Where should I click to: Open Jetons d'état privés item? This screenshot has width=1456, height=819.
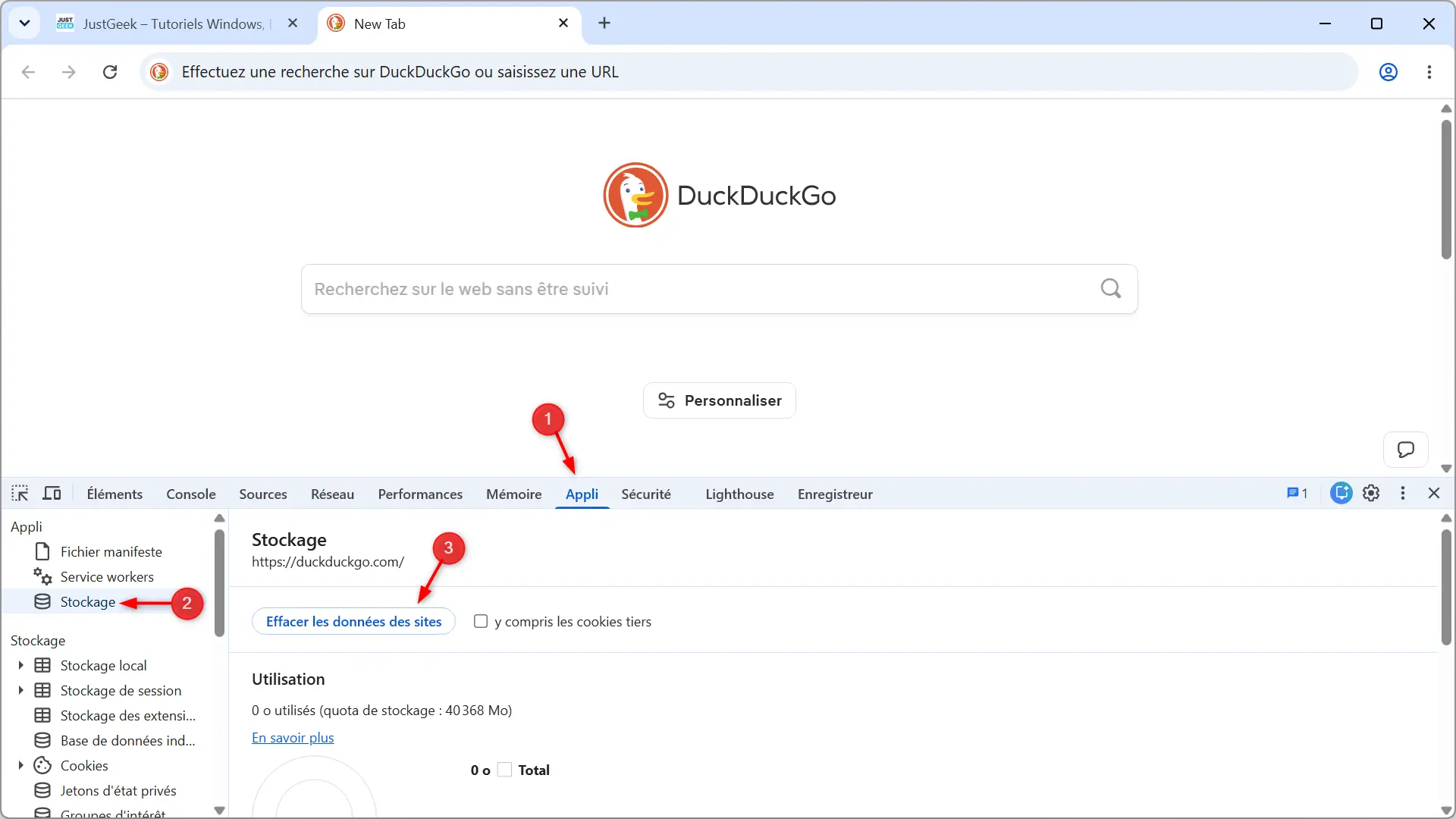point(118,790)
